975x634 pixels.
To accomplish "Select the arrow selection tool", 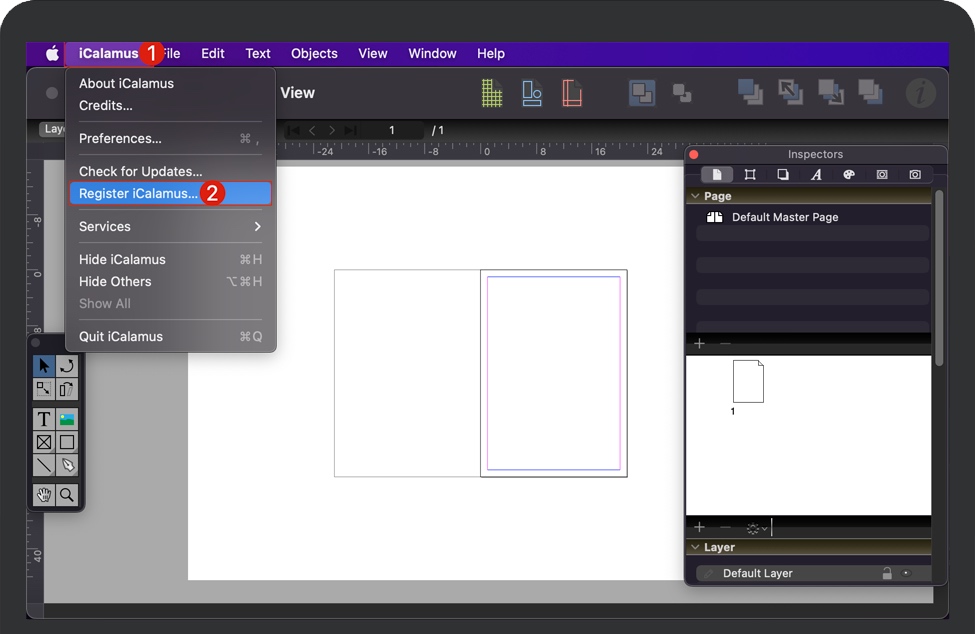I will (44, 365).
